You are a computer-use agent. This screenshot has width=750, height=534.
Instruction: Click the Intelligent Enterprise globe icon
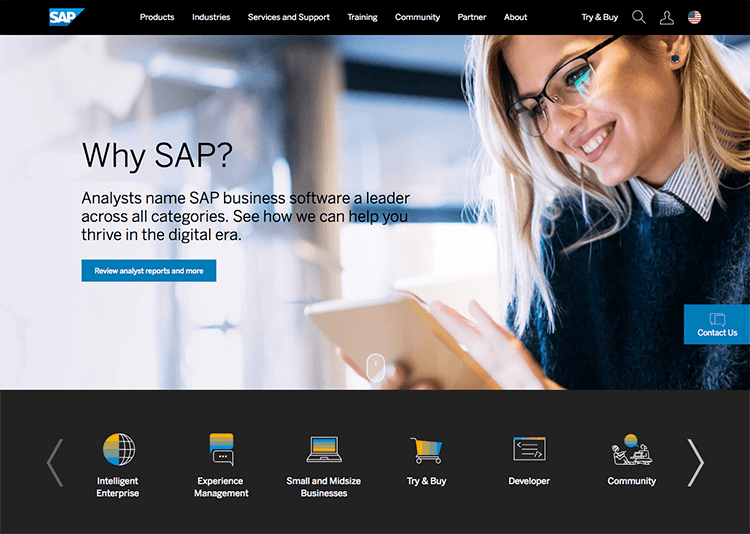(x=119, y=449)
